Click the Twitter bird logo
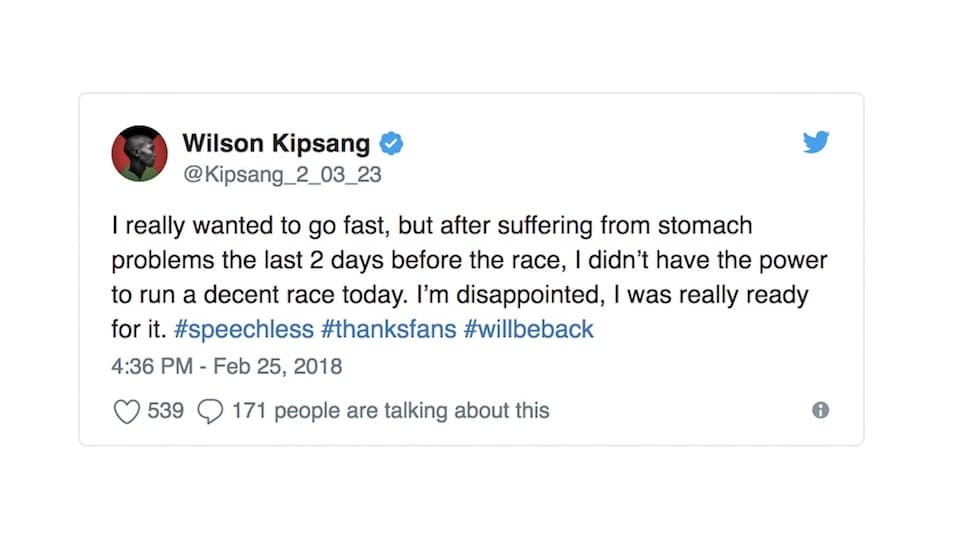960x540 pixels. coord(816,141)
